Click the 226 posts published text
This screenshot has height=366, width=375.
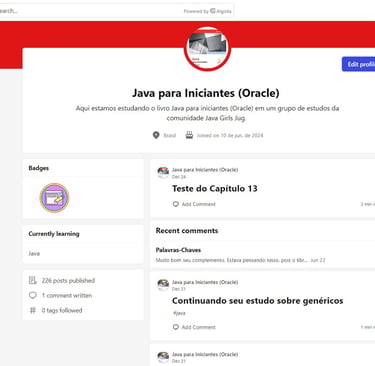tap(68, 280)
